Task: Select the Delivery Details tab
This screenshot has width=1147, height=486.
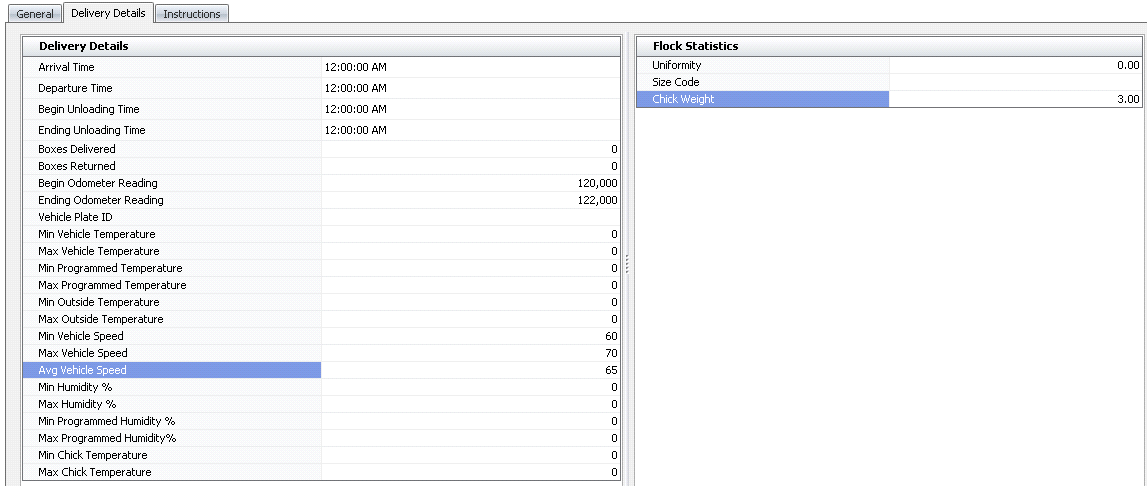Action: (x=109, y=13)
